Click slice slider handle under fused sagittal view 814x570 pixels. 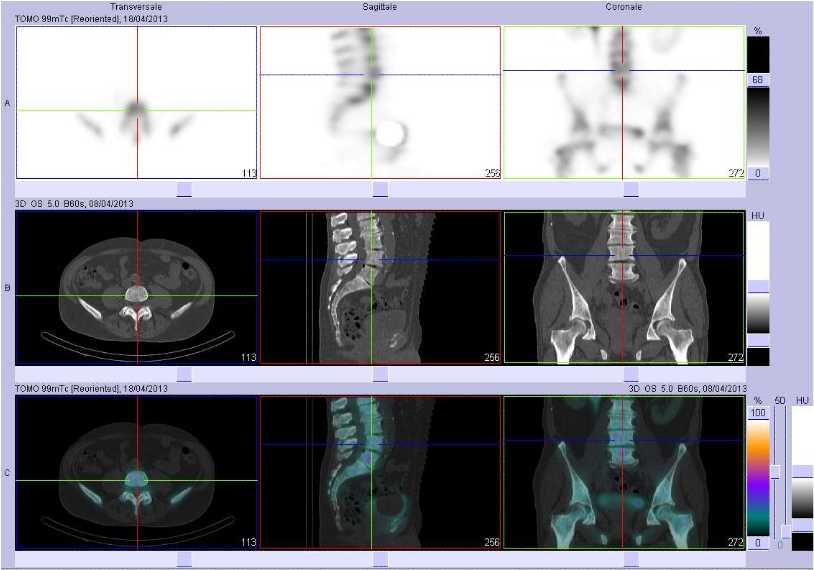coord(380,560)
